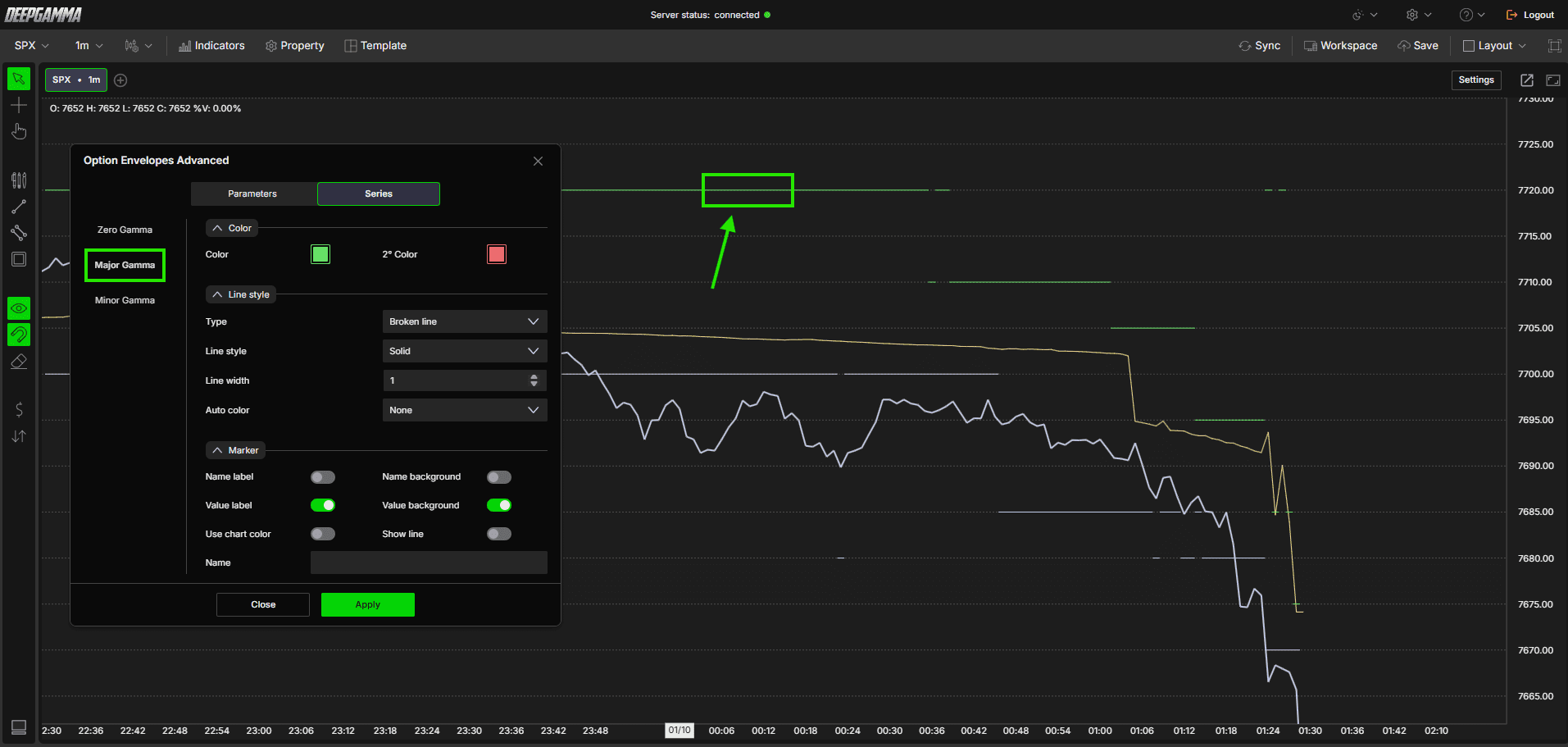The width and height of the screenshot is (1568, 747).
Task: Click the Apply button
Action: tap(368, 604)
